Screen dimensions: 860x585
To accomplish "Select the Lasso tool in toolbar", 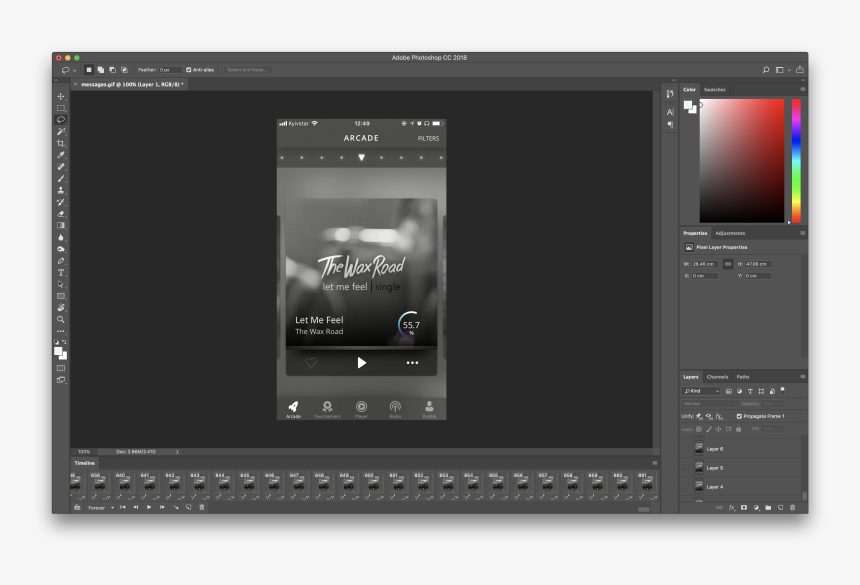I will tap(61, 120).
